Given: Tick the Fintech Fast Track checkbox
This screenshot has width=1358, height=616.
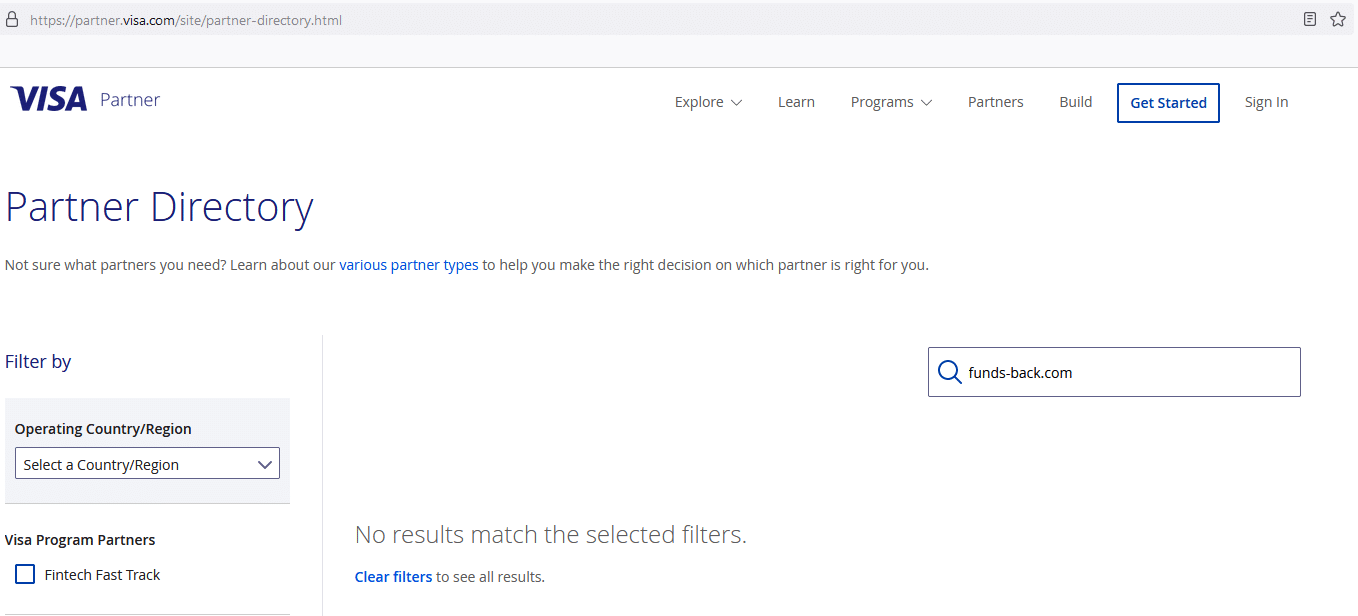Looking at the screenshot, I should coord(25,574).
